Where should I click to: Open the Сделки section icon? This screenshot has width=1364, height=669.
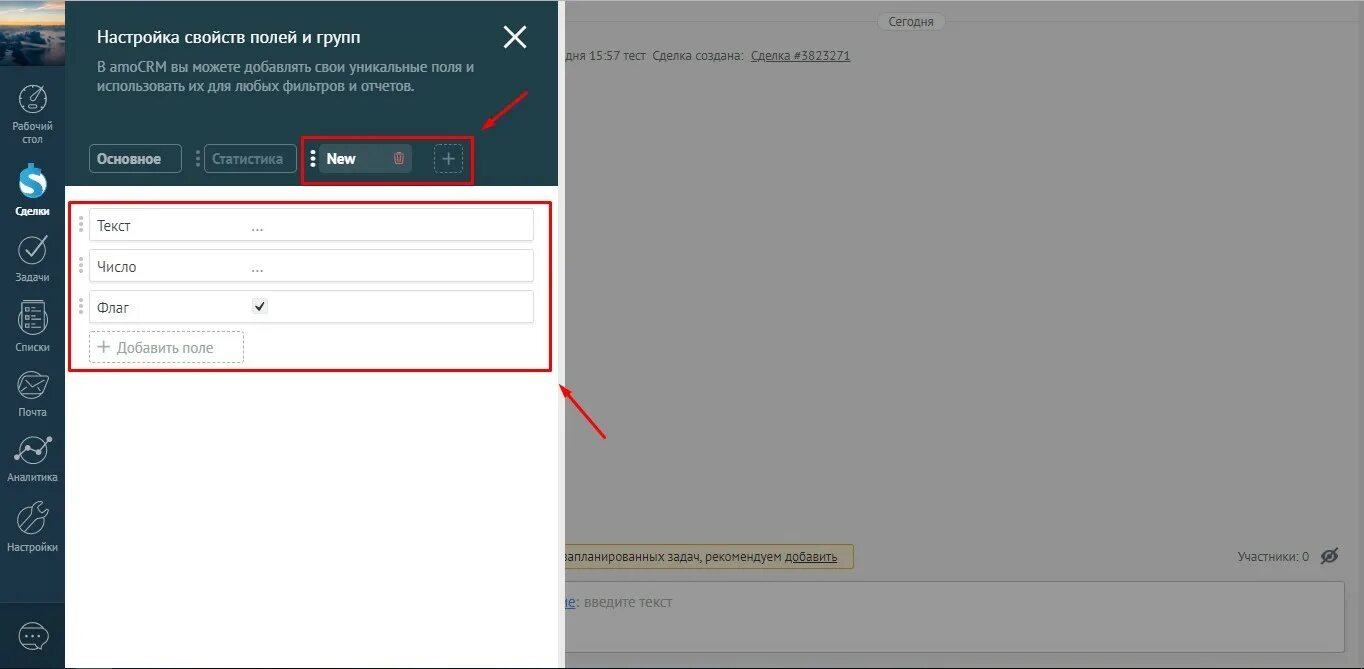(33, 182)
